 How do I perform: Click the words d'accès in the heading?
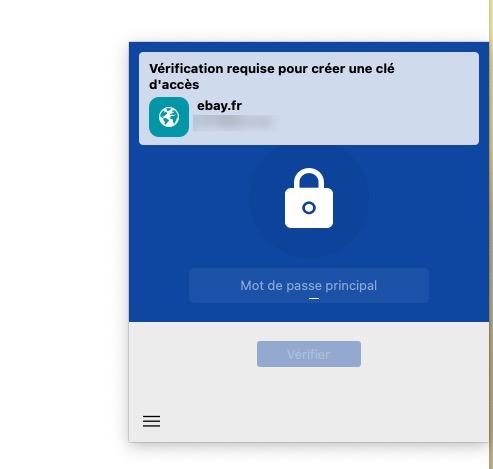[x=174, y=85]
